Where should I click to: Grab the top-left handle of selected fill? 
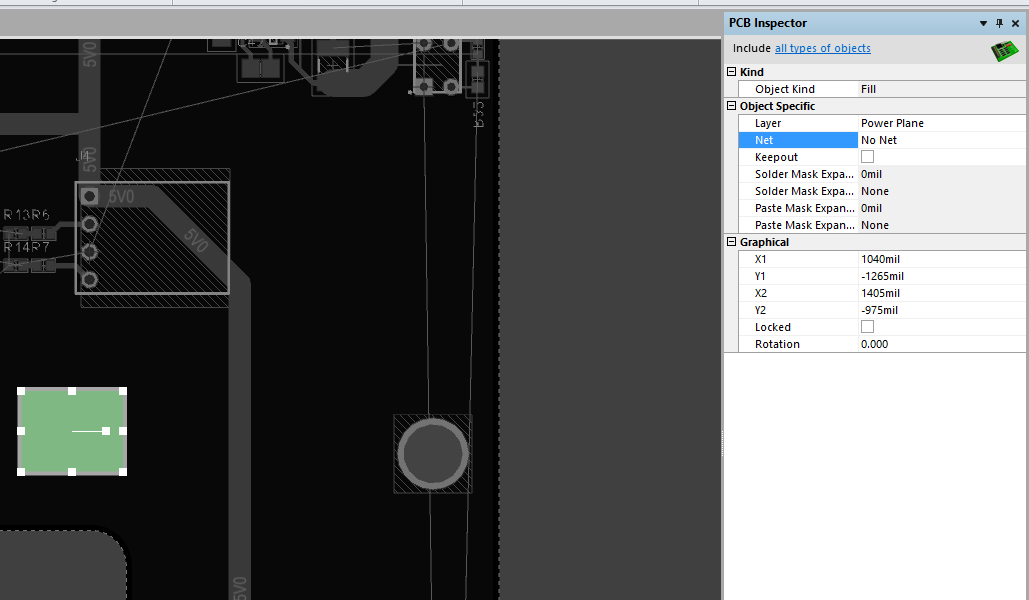pyautogui.click(x=22, y=392)
